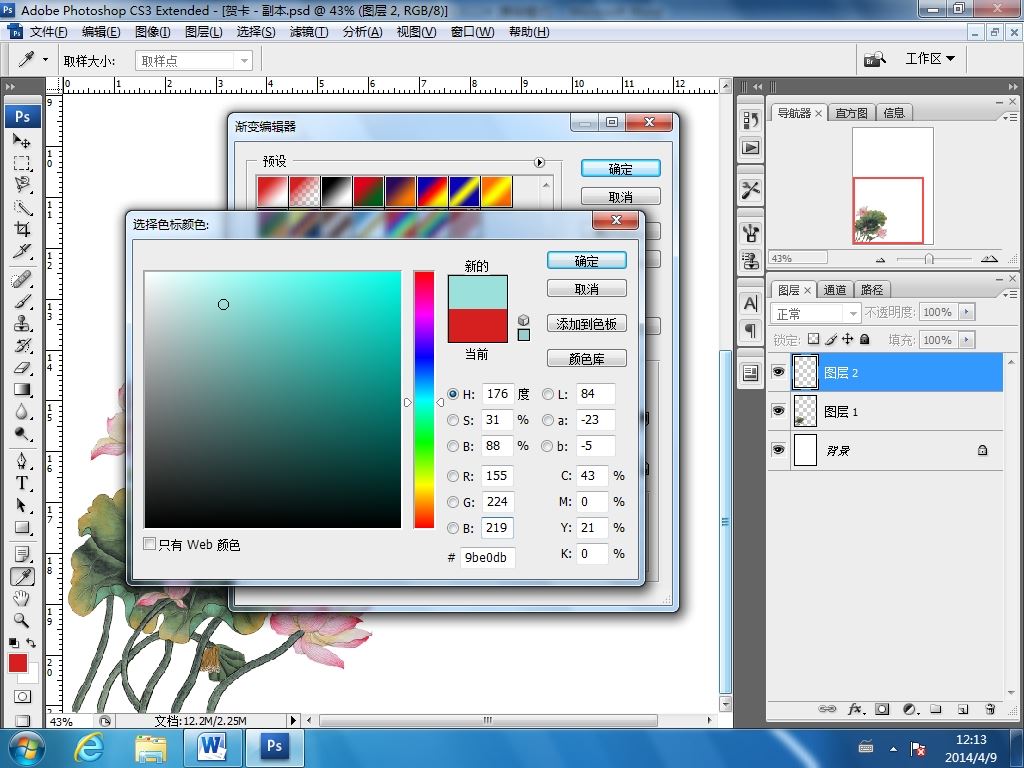Delete layer trash icon
The image size is (1024, 768).
(989, 709)
